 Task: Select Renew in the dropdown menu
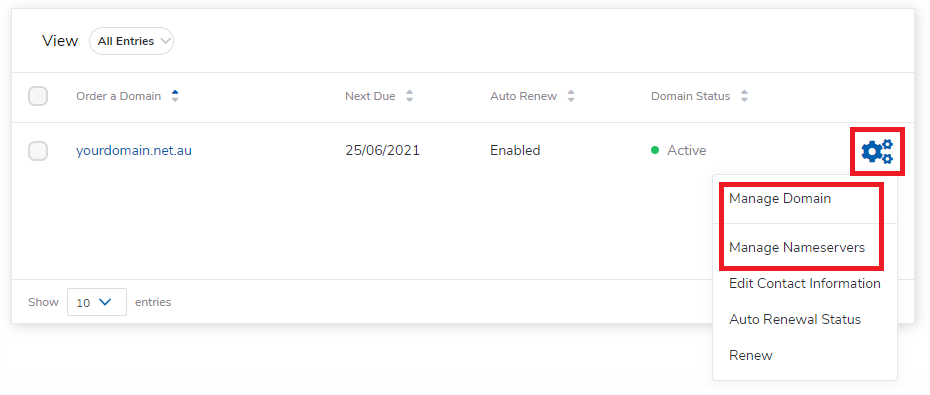(750, 356)
